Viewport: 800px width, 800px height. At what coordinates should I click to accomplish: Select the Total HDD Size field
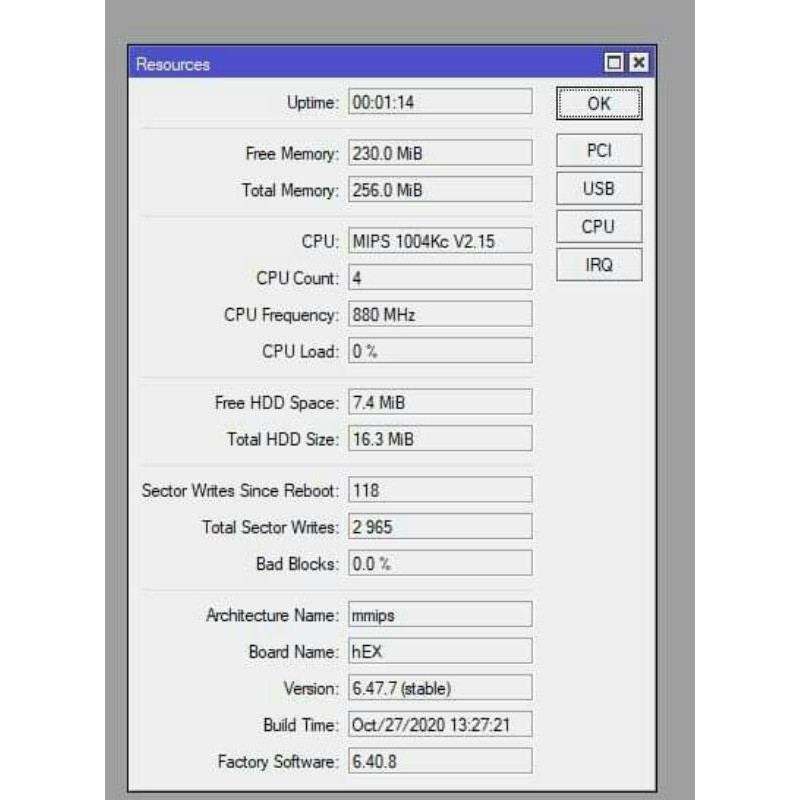click(438, 438)
